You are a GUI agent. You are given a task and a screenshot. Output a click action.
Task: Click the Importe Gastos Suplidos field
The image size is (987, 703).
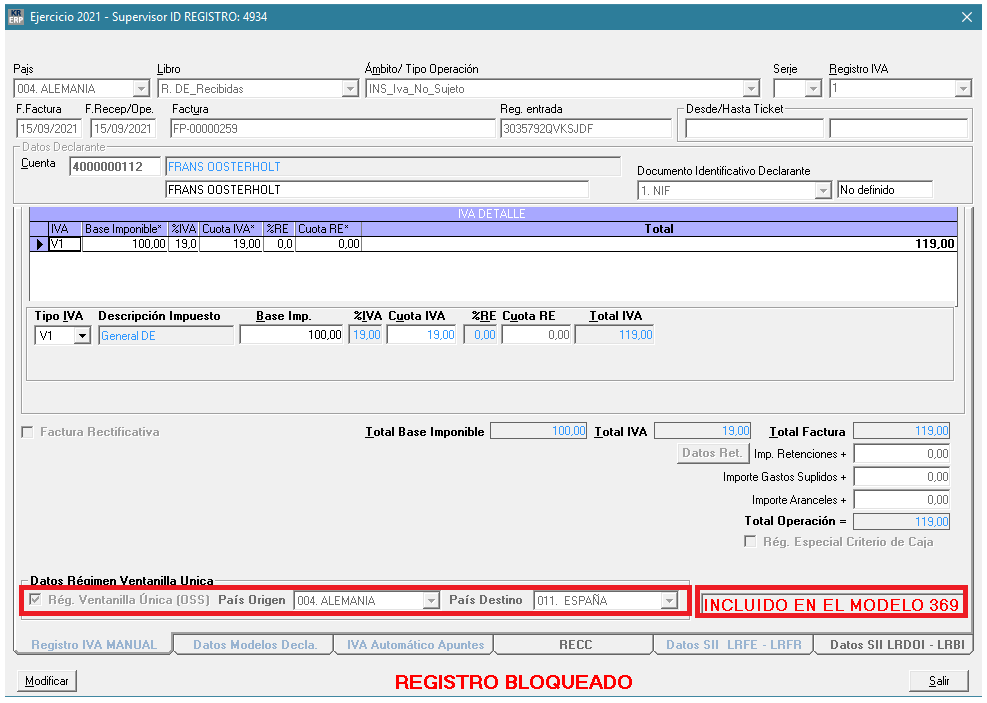(901, 477)
